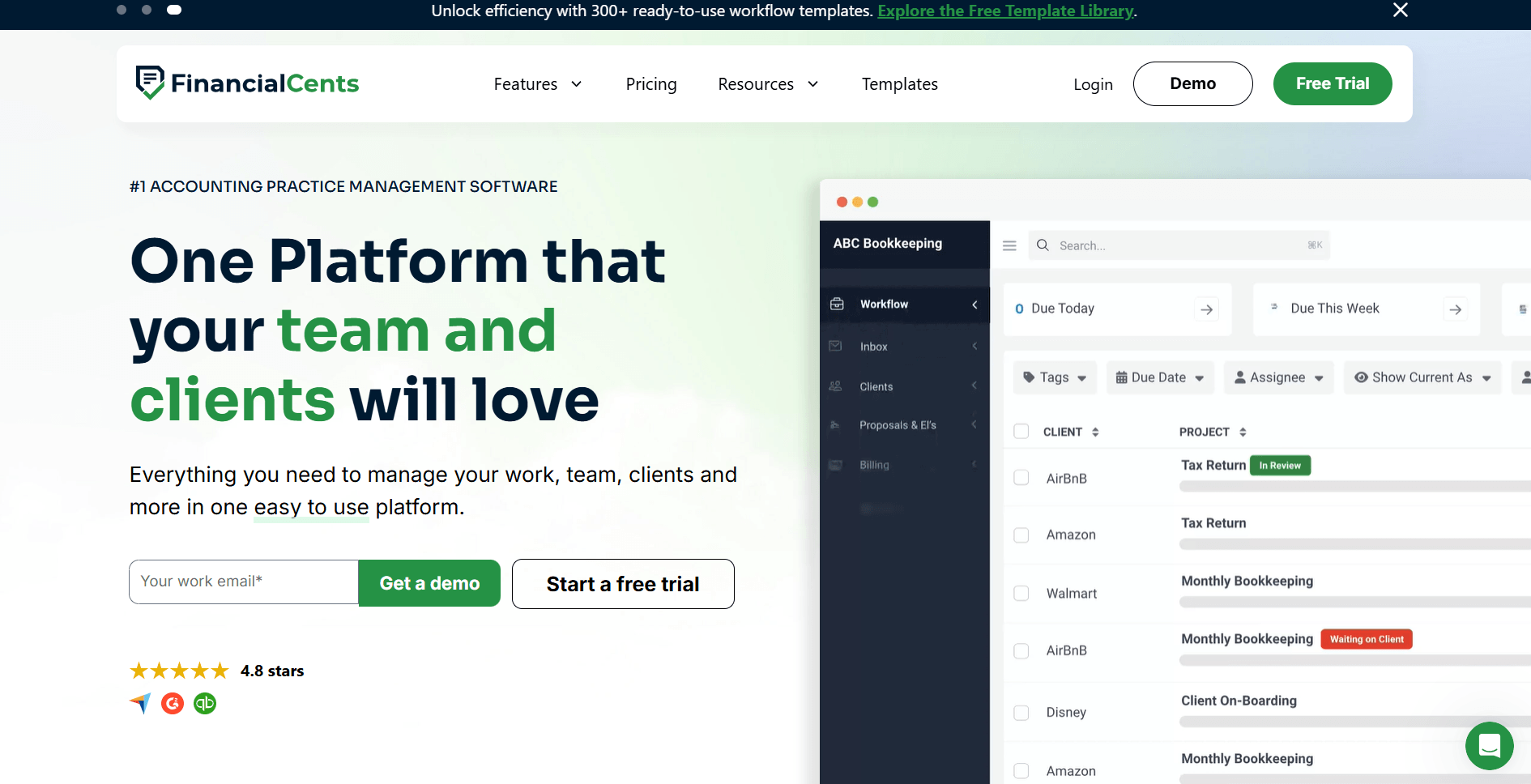
Task: Click the search magnifier icon
Action: tap(1043, 245)
